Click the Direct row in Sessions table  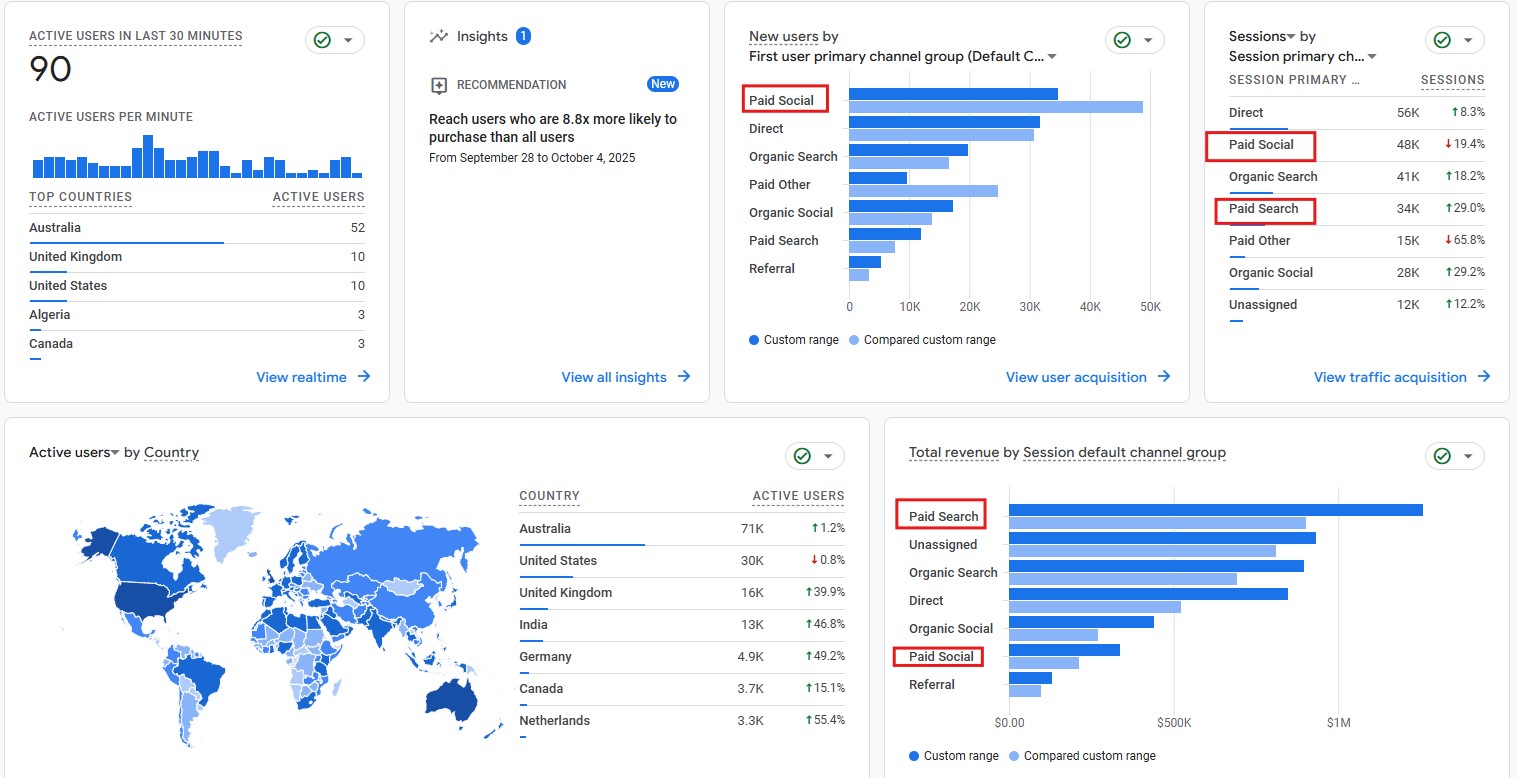[x=1357, y=113]
